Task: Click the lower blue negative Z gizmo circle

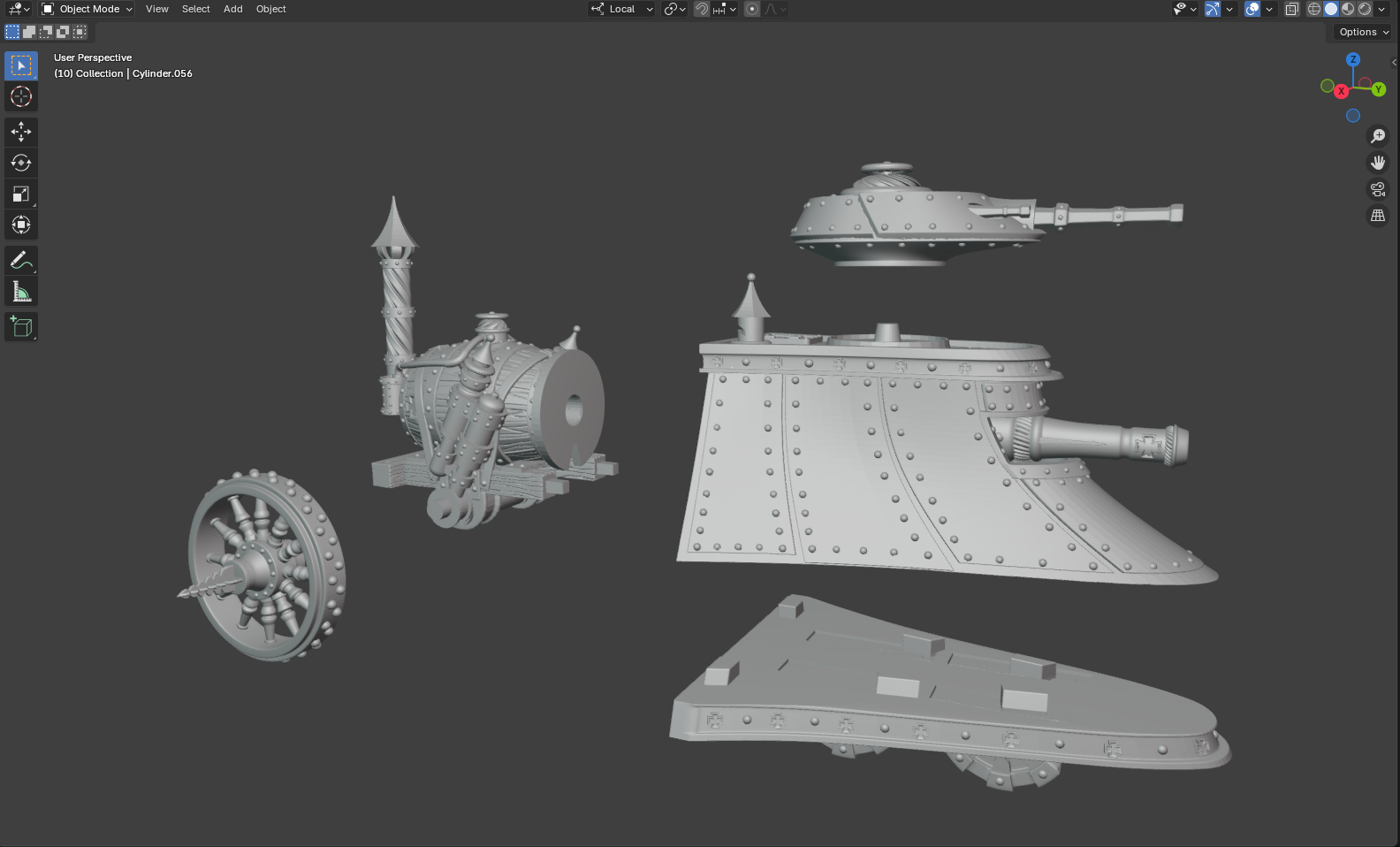Action: 1353,116
